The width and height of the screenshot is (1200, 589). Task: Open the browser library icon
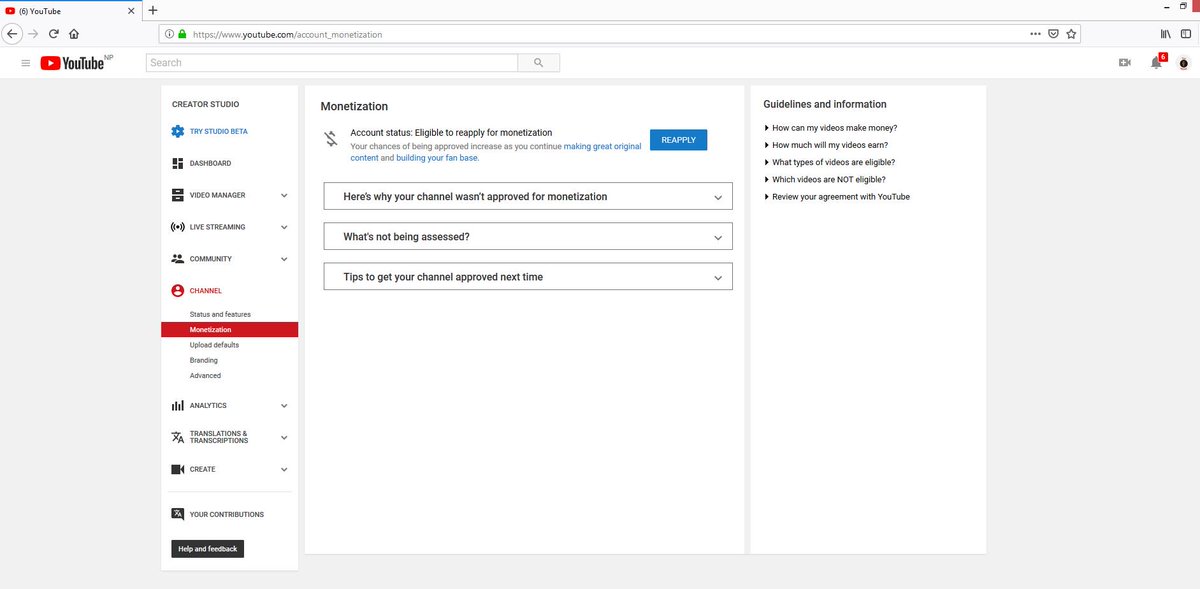pos(1166,33)
